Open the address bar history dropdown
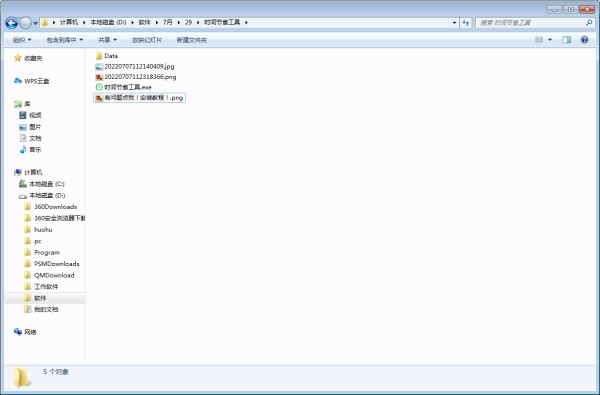The width and height of the screenshot is (600, 395). [x=454, y=23]
